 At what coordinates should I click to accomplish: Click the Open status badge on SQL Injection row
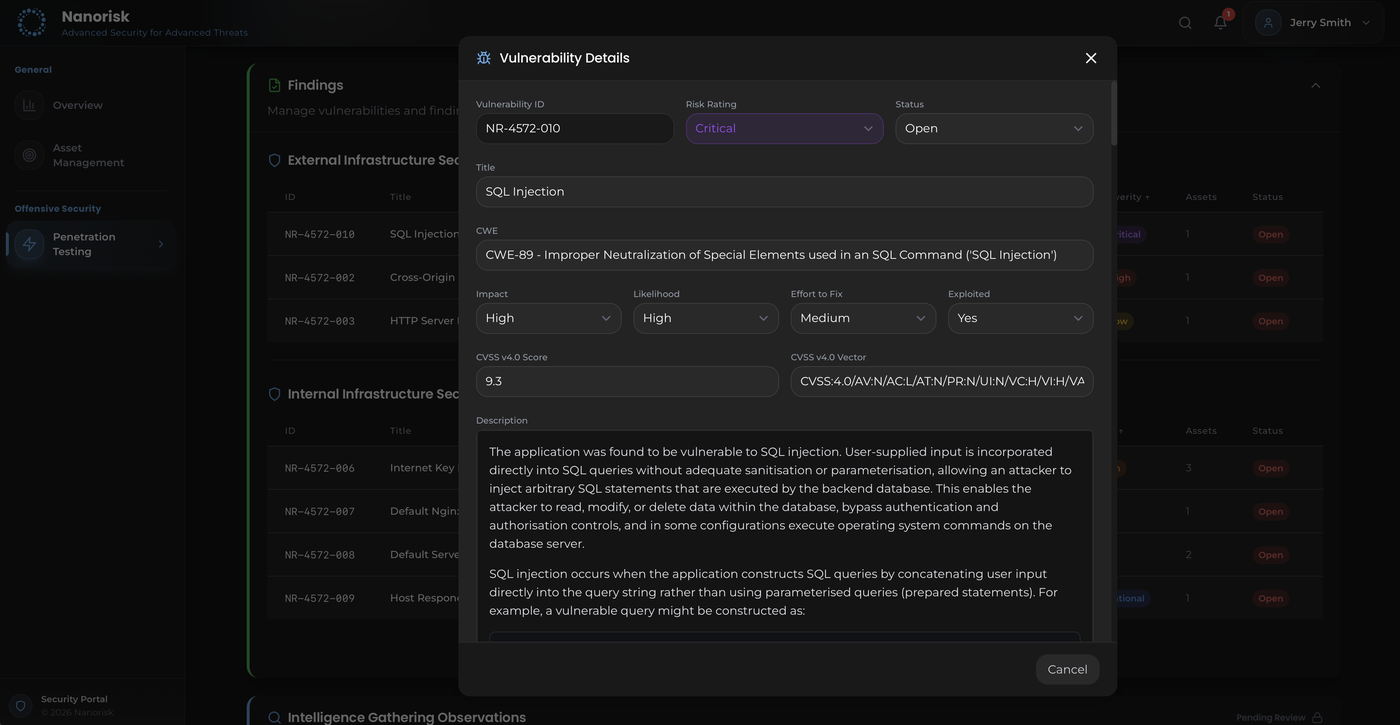point(1270,234)
